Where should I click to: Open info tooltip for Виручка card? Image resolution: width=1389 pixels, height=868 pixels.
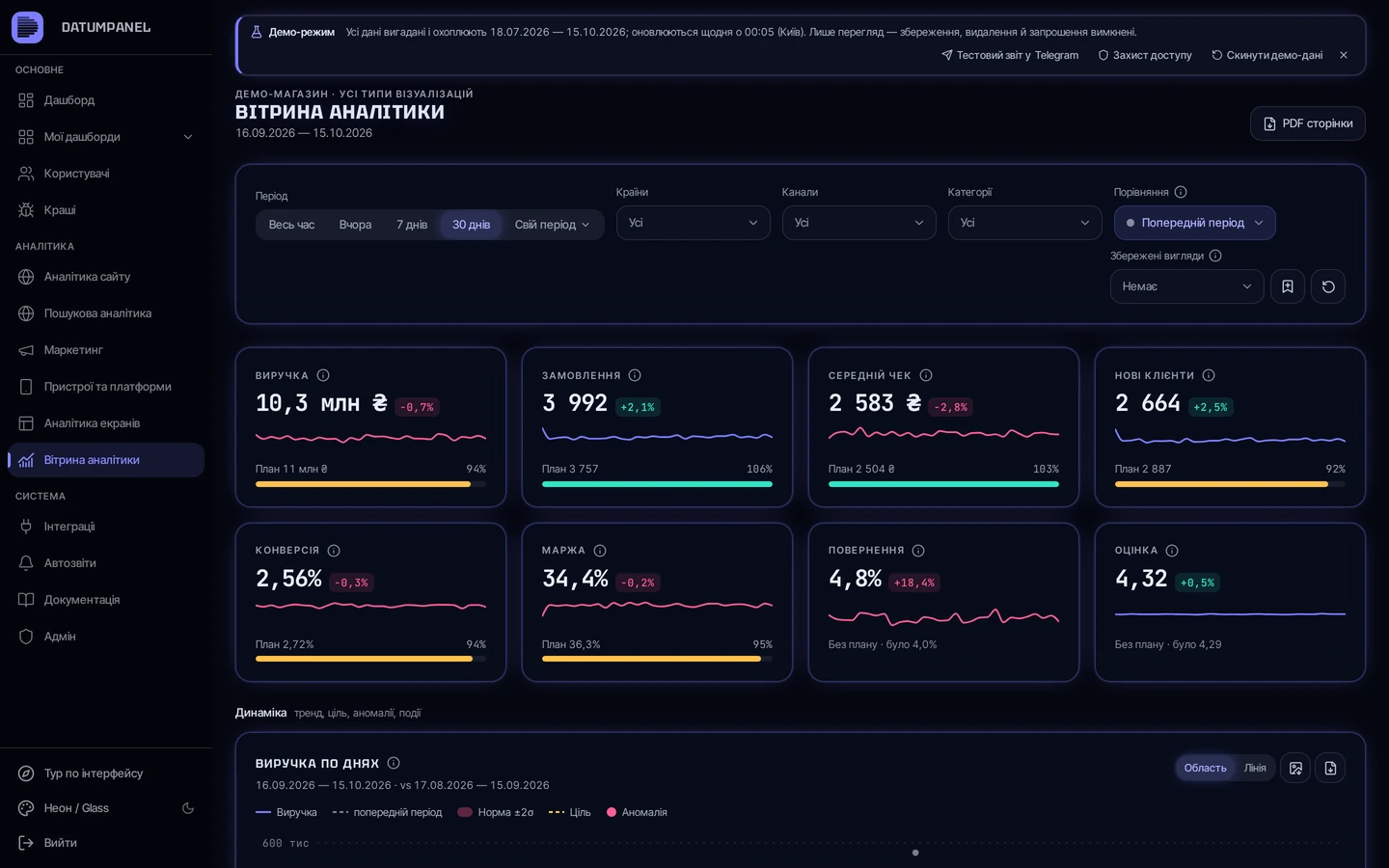323,375
